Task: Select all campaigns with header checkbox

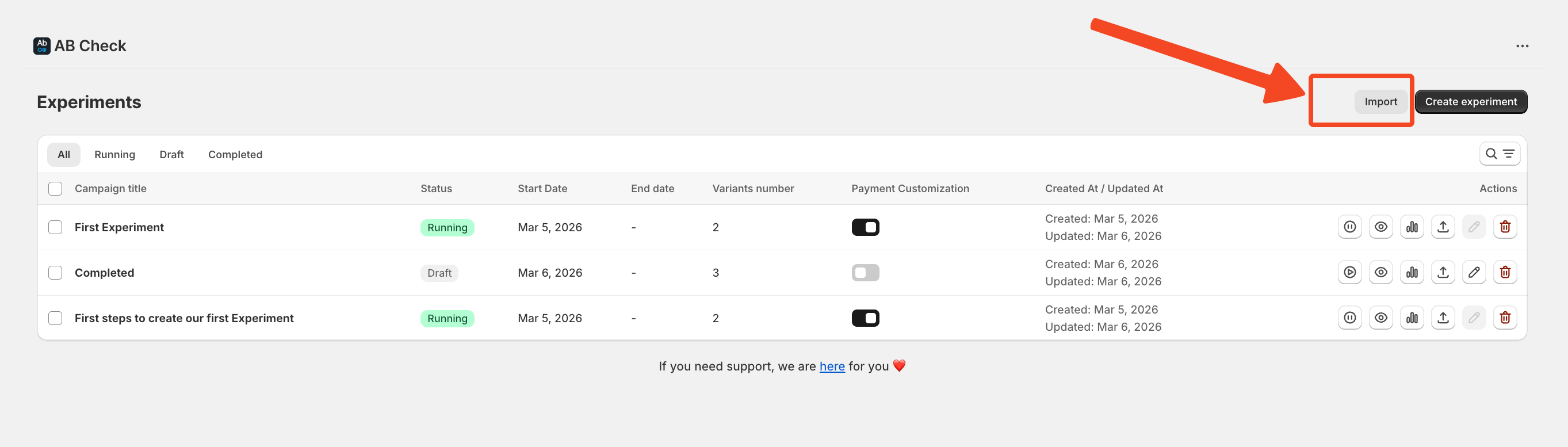Action: pyautogui.click(x=55, y=189)
